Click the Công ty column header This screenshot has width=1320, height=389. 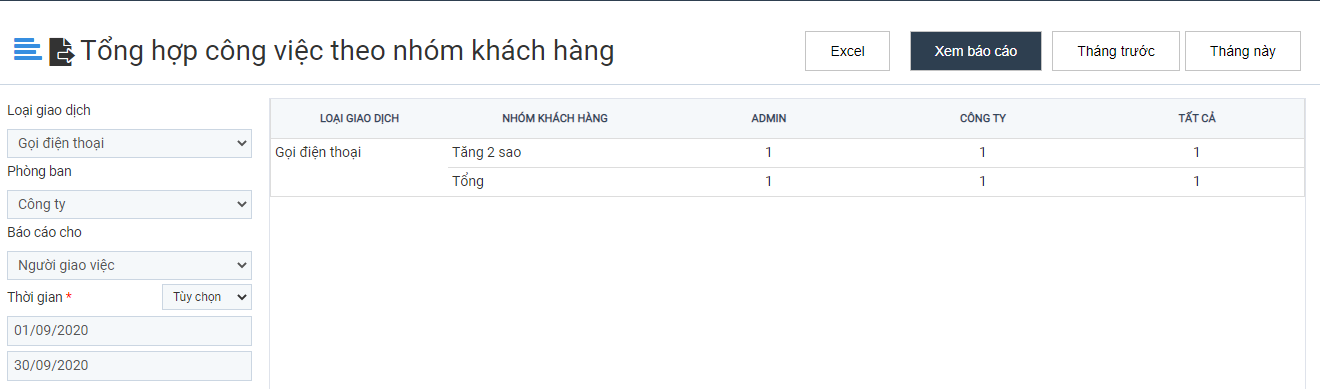pos(983,118)
